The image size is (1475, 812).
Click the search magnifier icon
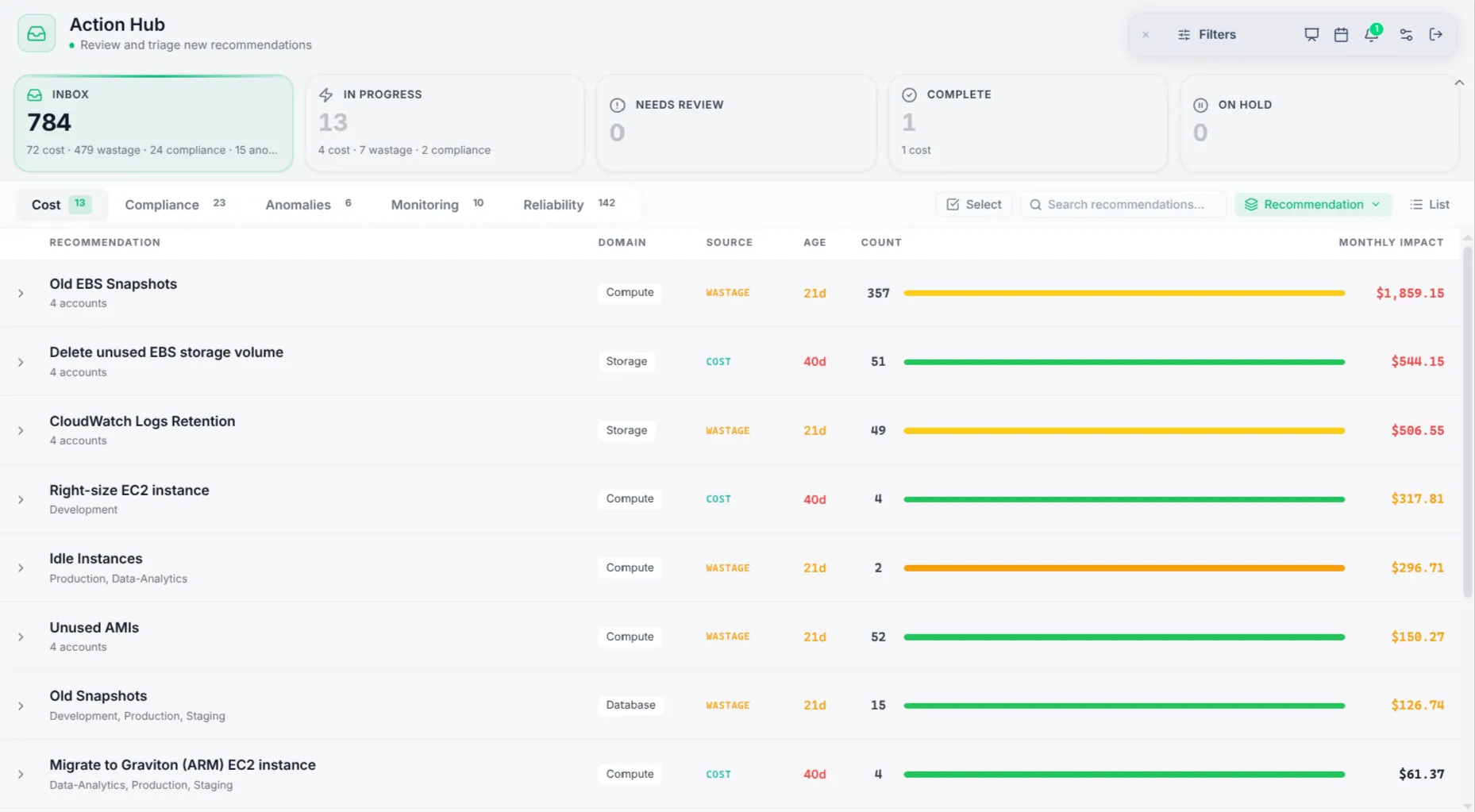pyautogui.click(x=1035, y=205)
